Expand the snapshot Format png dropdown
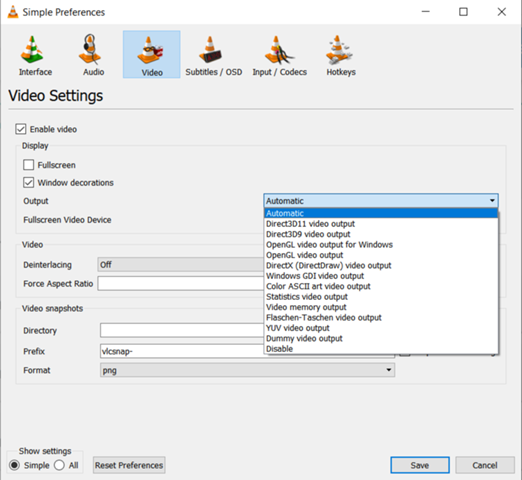522x480 pixels. [x=247, y=370]
